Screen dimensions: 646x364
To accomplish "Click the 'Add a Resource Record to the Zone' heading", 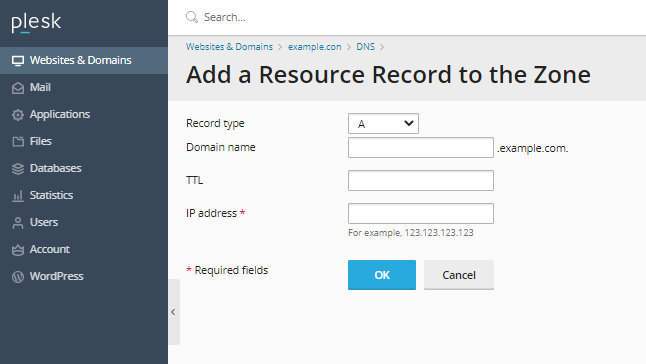I will (x=388, y=75).
